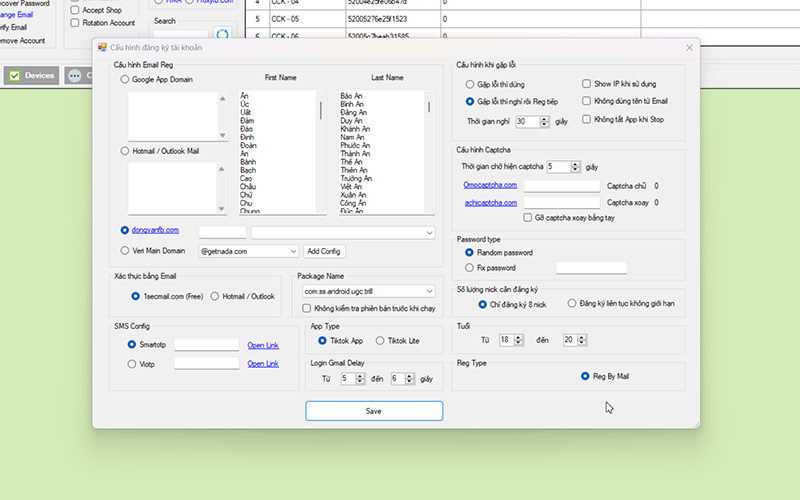Open the Omocaptcha.com link
This screenshot has height=500, width=800.
[490, 185]
